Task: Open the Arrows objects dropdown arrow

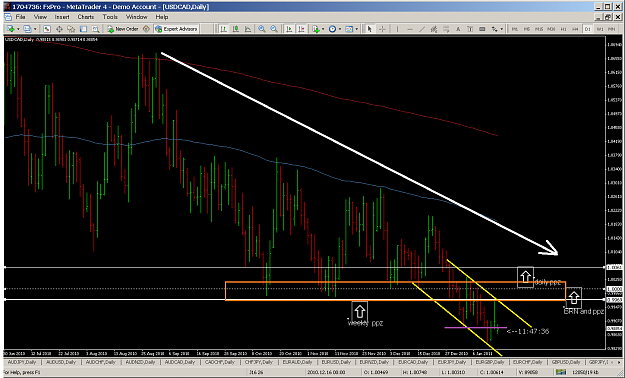Action: (x=501, y=29)
